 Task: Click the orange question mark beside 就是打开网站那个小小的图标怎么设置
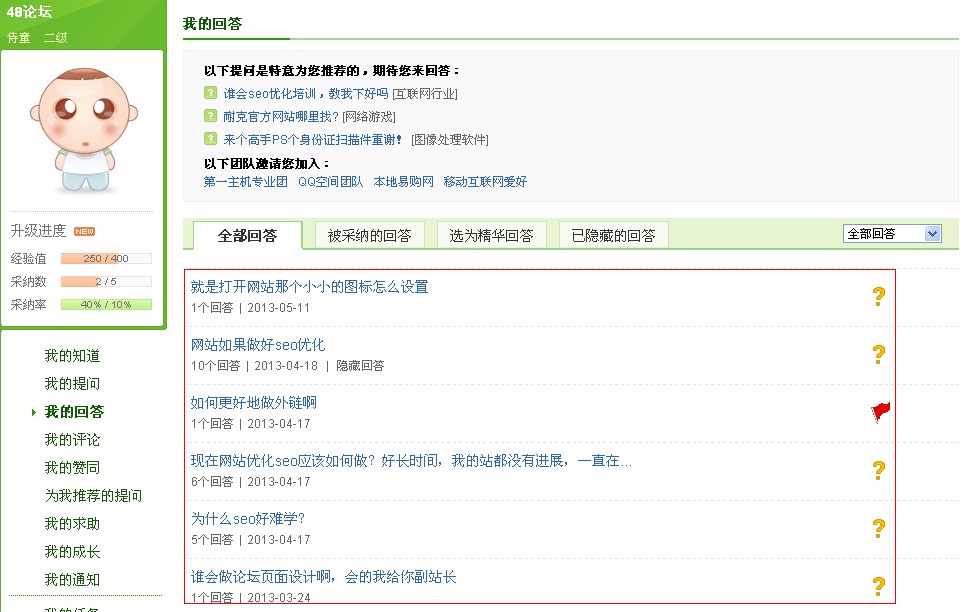pyautogui.click(x=878, y=298)
